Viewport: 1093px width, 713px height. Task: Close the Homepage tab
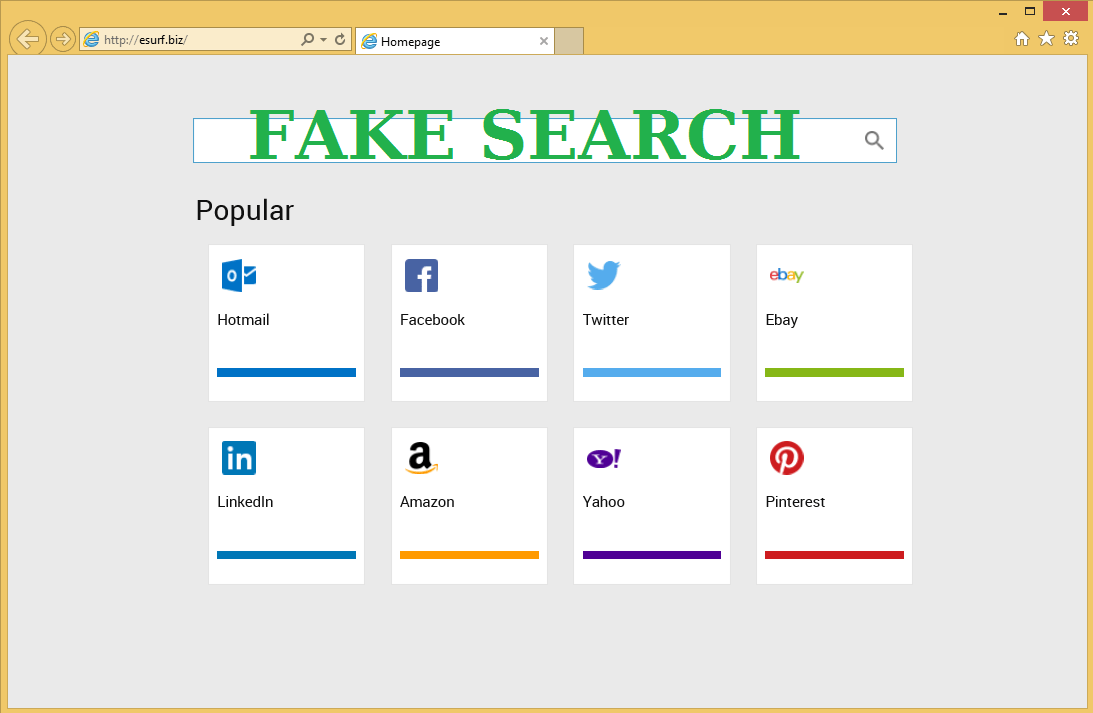544,41
